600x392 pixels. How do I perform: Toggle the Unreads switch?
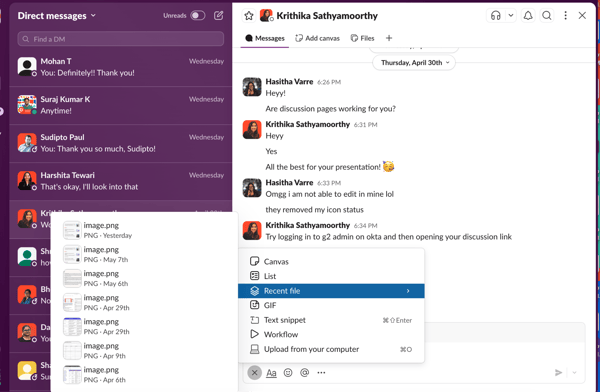(197, 16)
